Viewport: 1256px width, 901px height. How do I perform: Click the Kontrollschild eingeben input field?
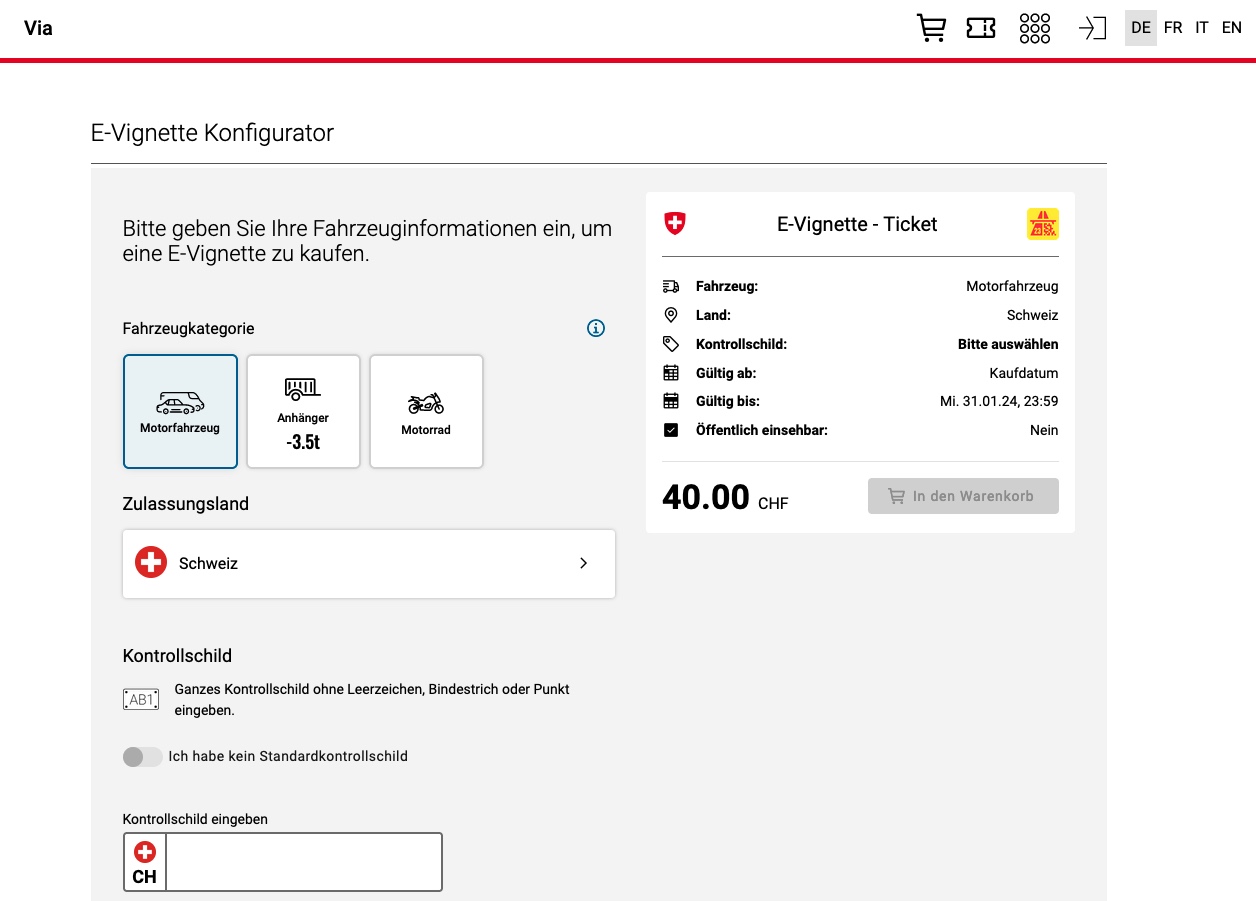pos(302,861)
